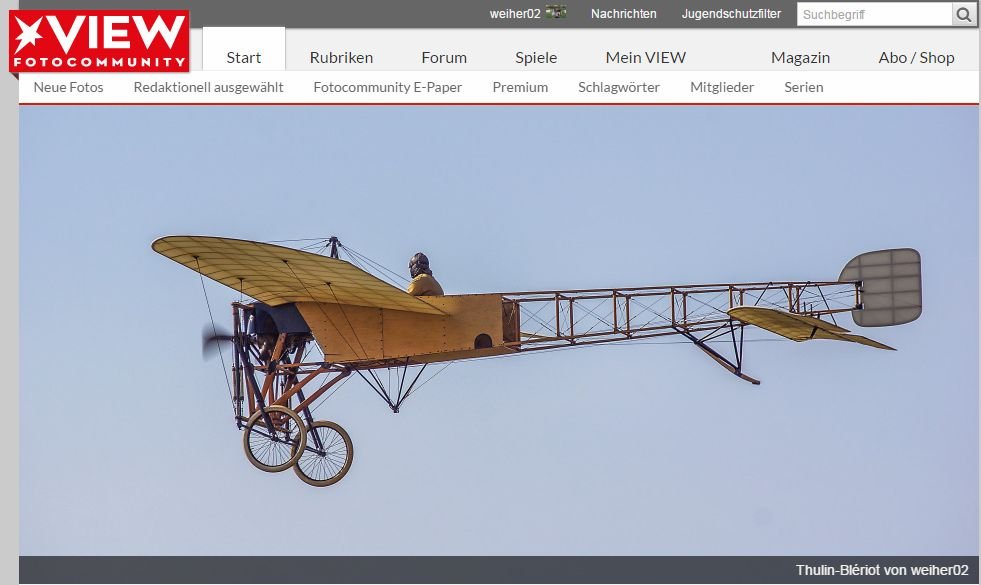Show Neue Fotos
This screenshot has height=585, width=981.
(x=68, y=87)
